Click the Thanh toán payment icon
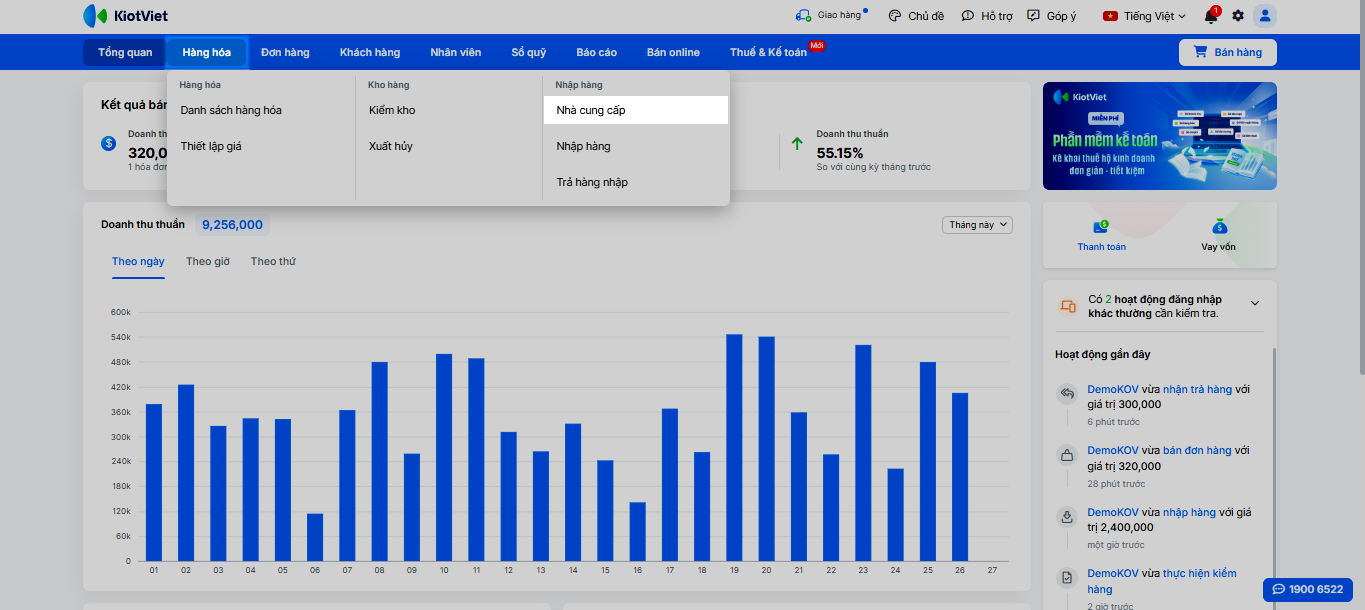The width and height of the screenshot is (1365, 610). [1101, 227]
